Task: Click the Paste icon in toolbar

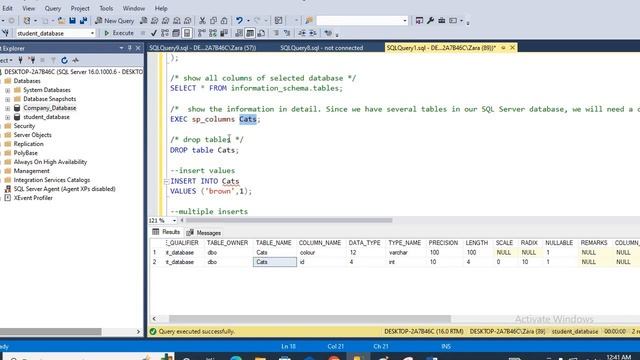Action: [224, 20]
